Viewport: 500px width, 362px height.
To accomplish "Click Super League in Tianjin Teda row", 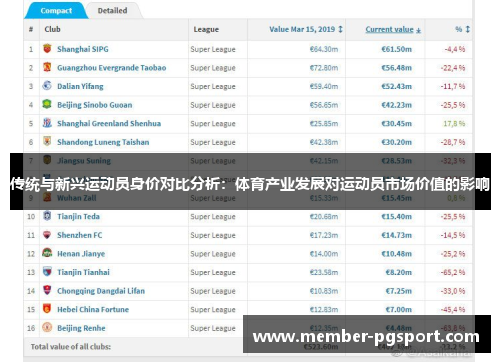I will (x=213, y=217).
